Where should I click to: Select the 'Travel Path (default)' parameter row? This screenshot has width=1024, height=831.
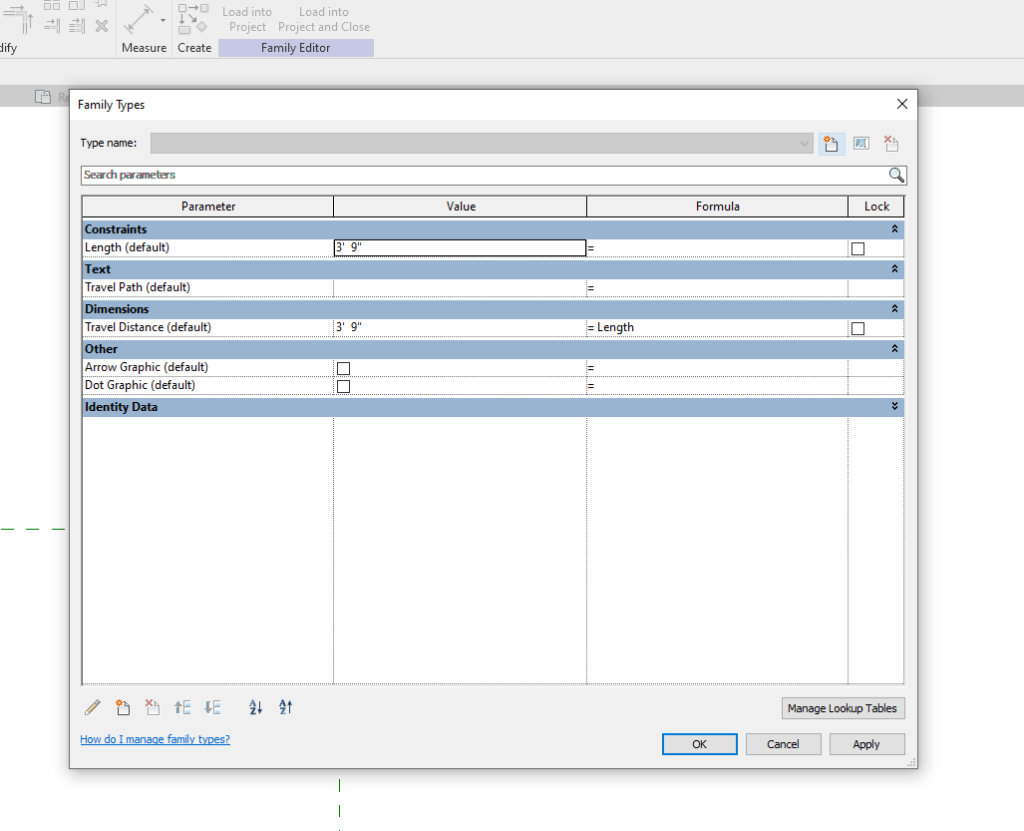208,287
